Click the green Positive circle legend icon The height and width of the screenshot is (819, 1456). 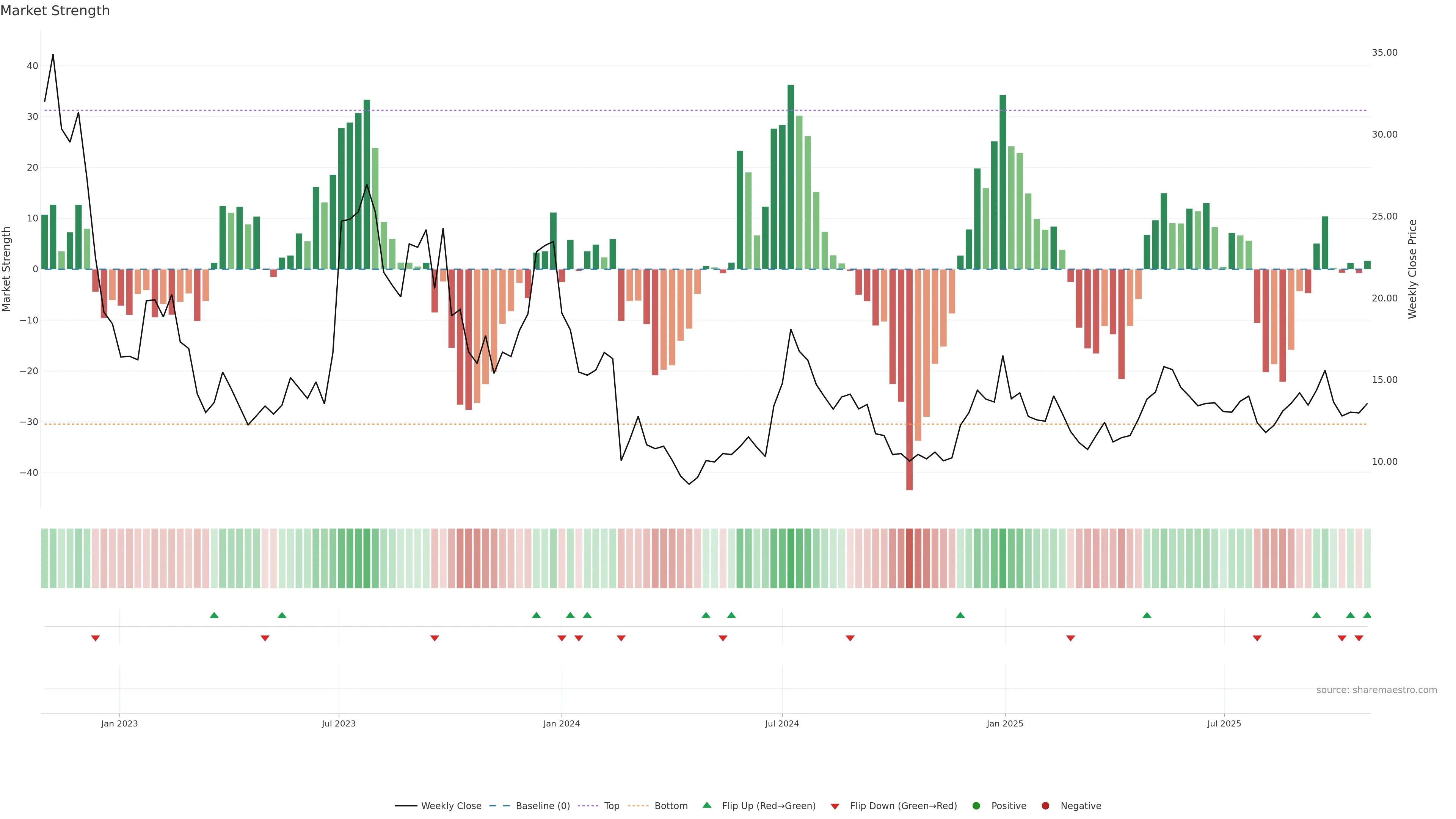tap(976, 805)
